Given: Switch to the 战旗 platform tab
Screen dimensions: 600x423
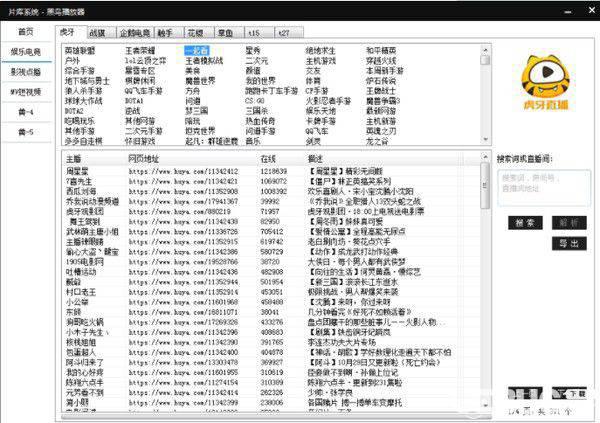Looking at the screenshot, I should pos(101,33).
